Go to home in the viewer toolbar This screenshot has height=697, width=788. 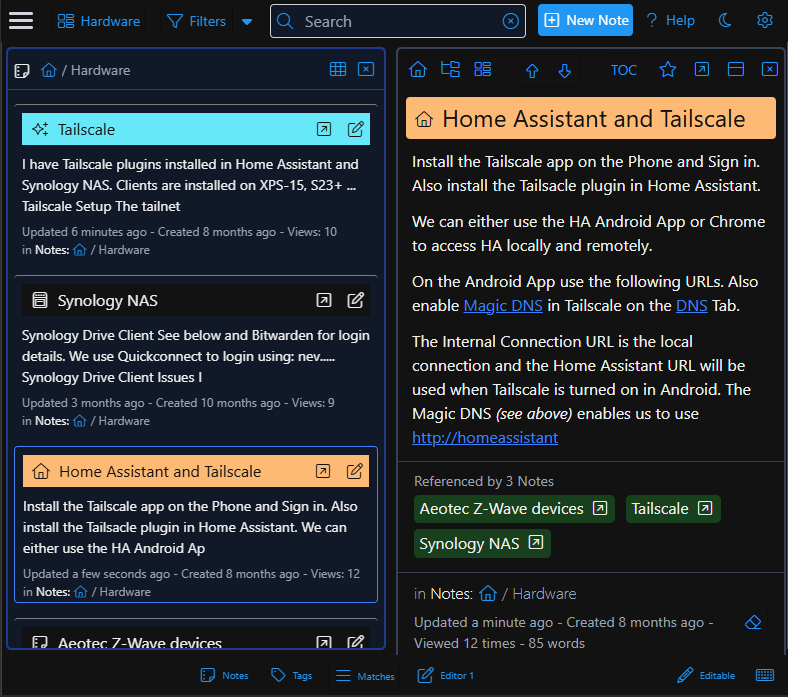point(418,69)
